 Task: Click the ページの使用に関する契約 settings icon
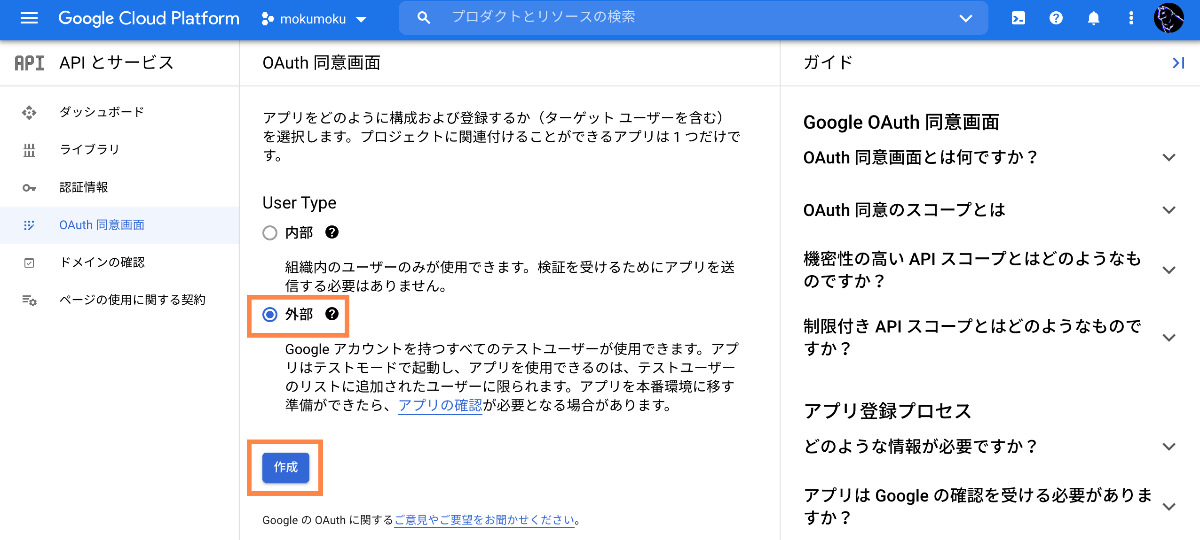click(29, 300)
